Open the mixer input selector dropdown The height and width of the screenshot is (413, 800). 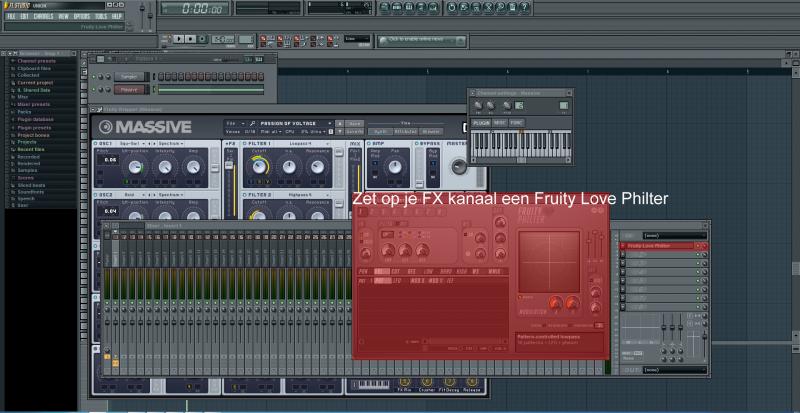click(674, 236)
